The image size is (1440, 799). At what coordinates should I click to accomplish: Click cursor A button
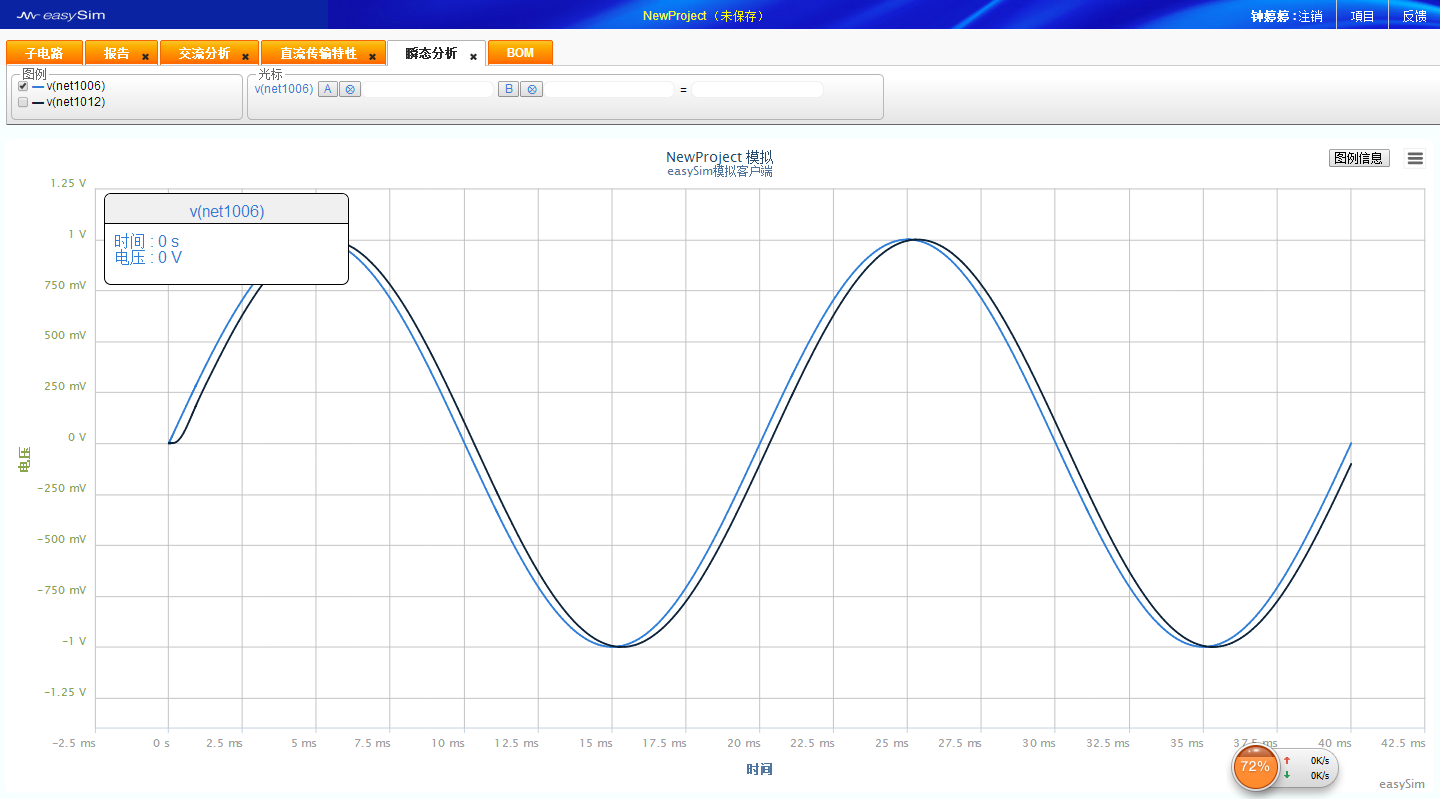point(327,89)
